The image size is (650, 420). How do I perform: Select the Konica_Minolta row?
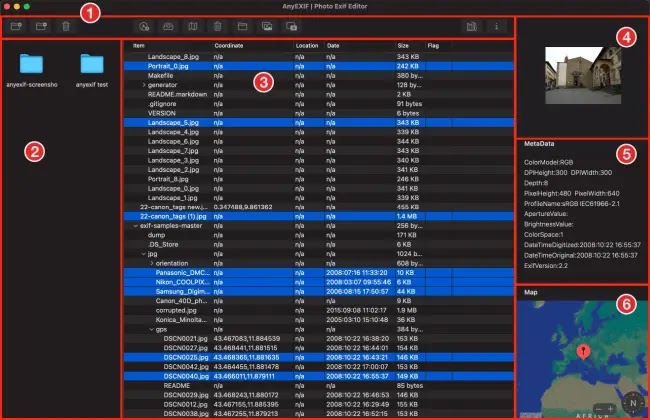click(318, 320)
